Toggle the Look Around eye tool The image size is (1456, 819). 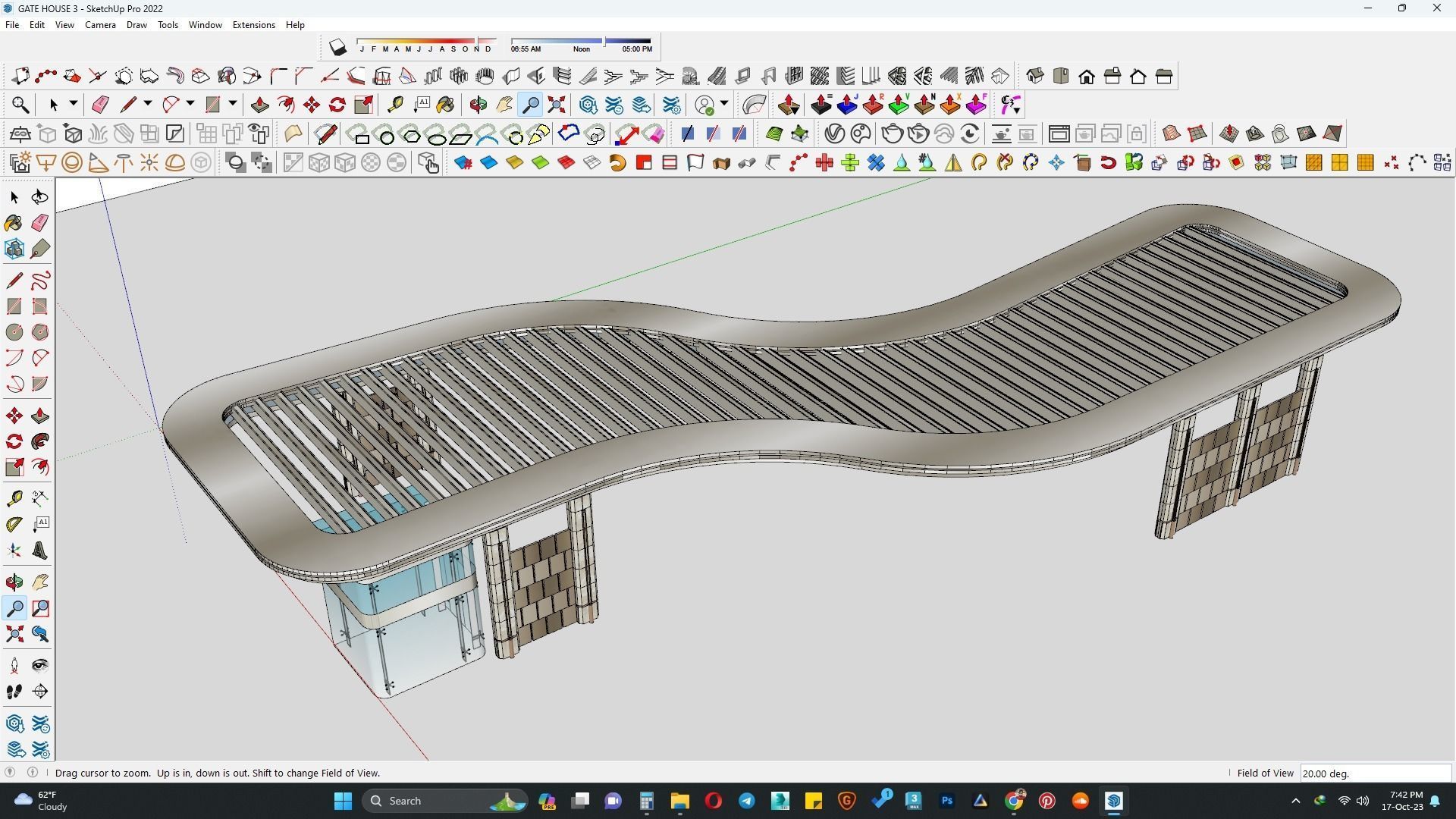coord(40,666)
